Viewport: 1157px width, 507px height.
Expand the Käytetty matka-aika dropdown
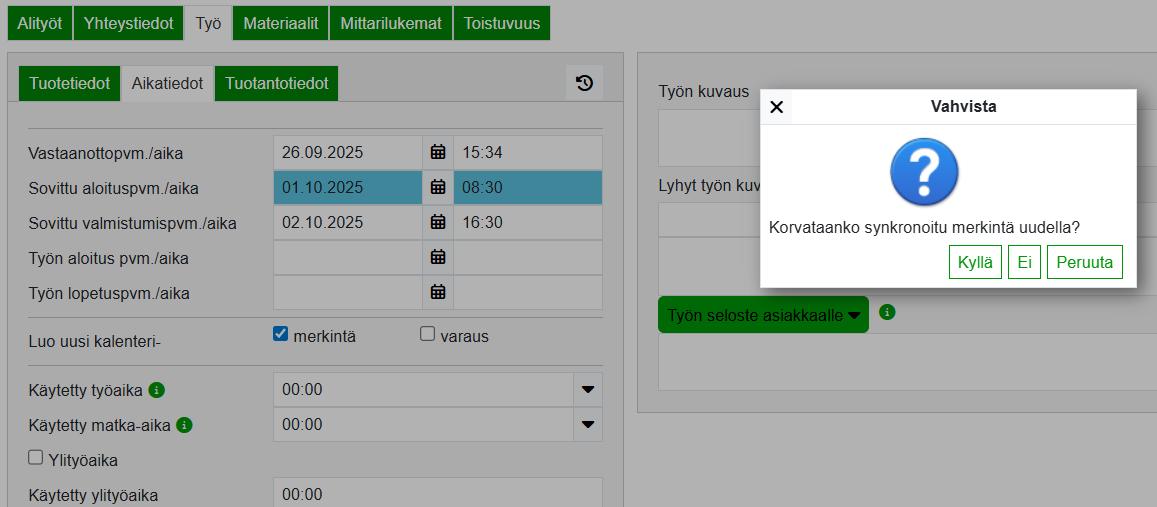click(x=588, y=425)
